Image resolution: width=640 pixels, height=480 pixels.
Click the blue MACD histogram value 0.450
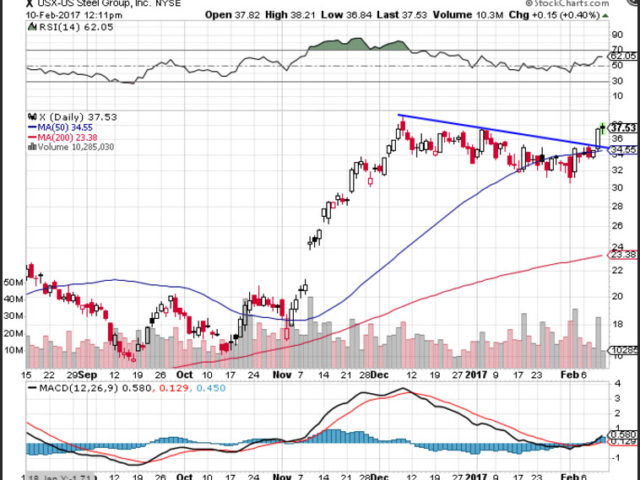click(211, 388)
